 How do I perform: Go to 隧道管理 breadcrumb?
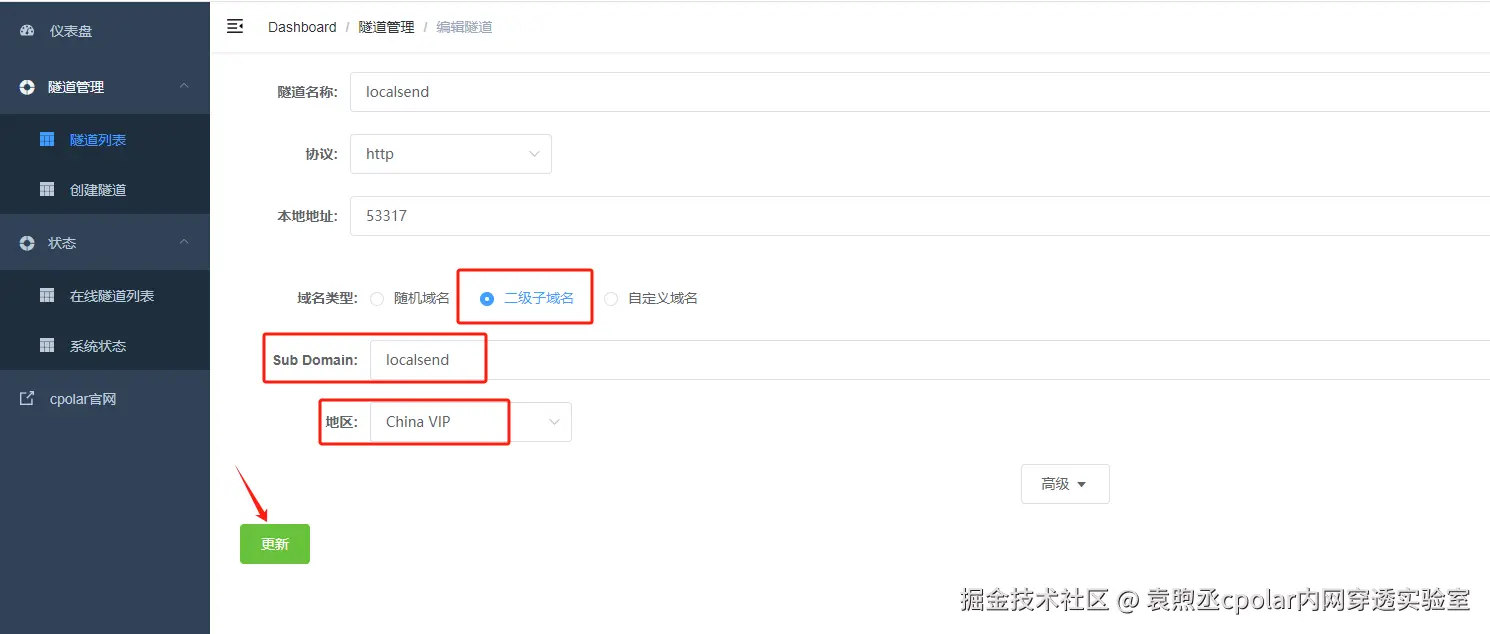click(387, 27)
